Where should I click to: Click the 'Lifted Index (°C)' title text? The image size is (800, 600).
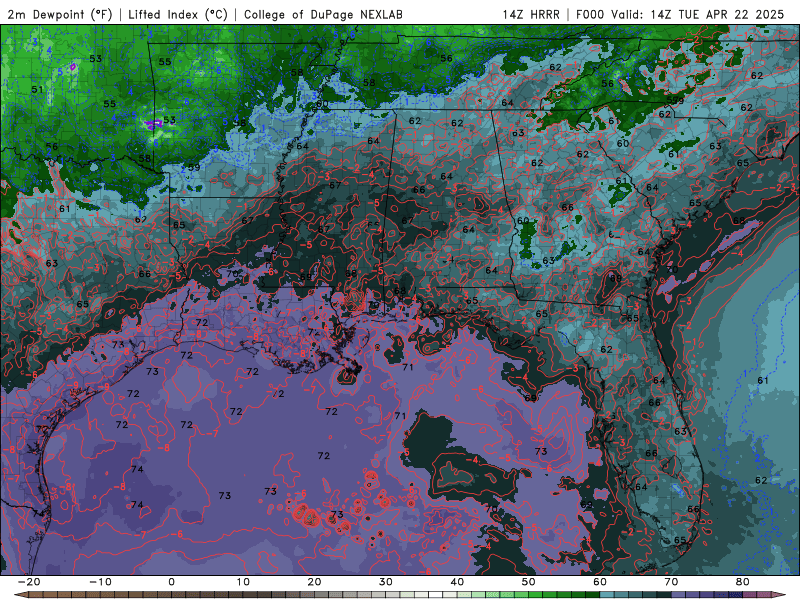(x=178, y=15)
